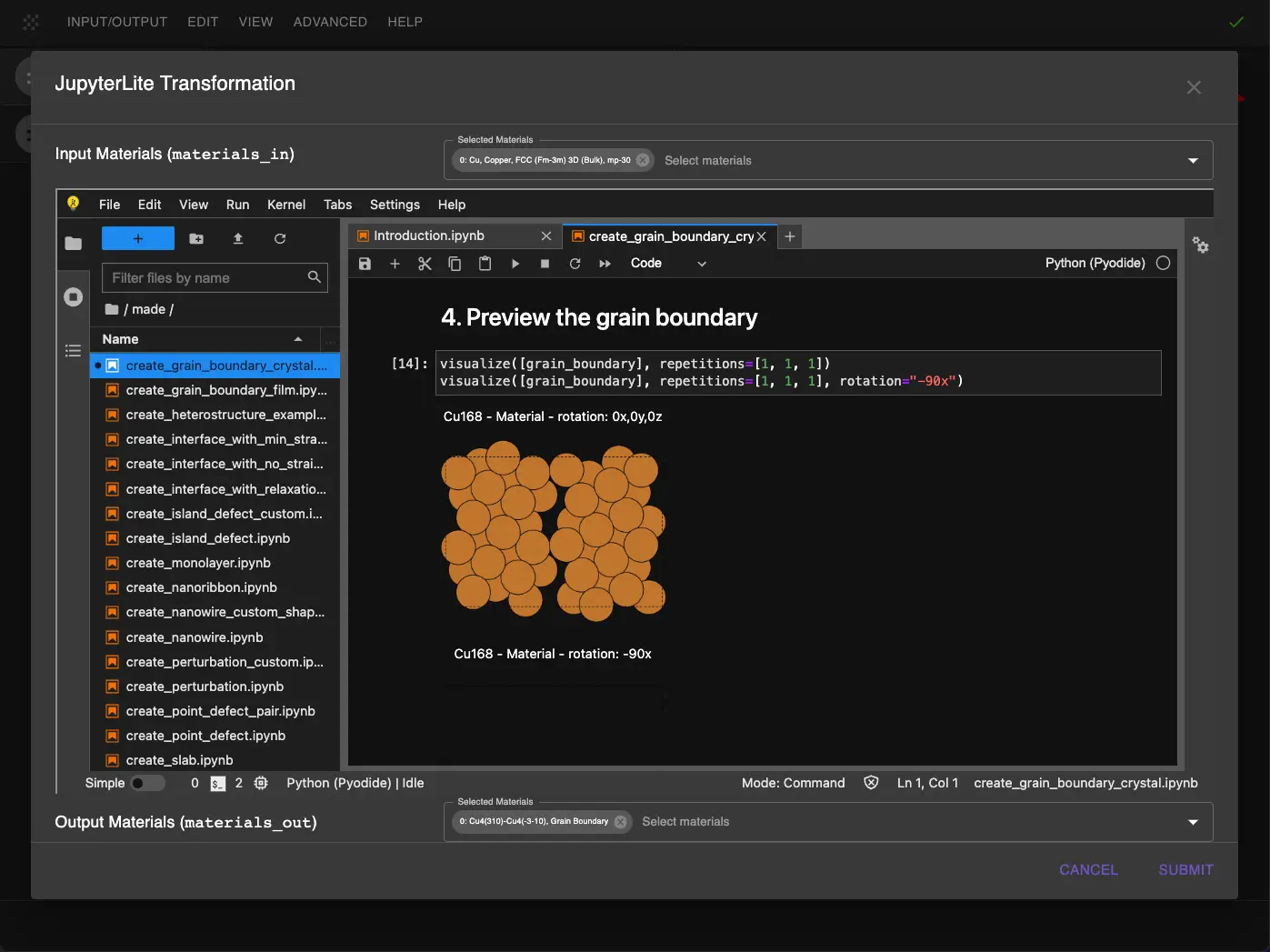
Task: Create a new folder in the file browser
Action: point(195,238)
